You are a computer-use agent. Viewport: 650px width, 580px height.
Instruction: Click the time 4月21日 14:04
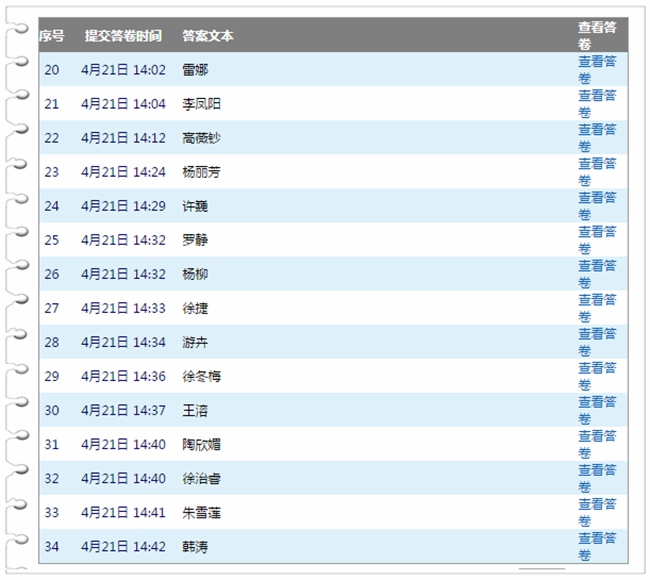click(124, 104)
